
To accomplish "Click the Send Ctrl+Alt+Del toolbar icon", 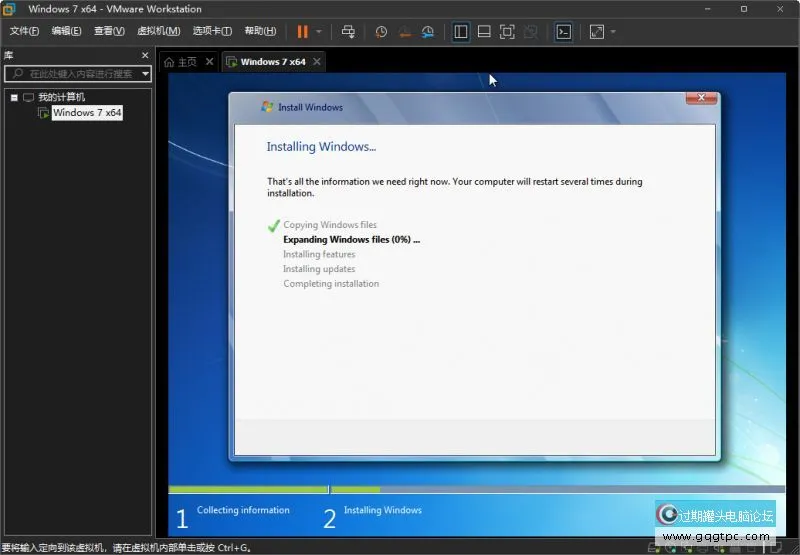I will click(348, 32).
